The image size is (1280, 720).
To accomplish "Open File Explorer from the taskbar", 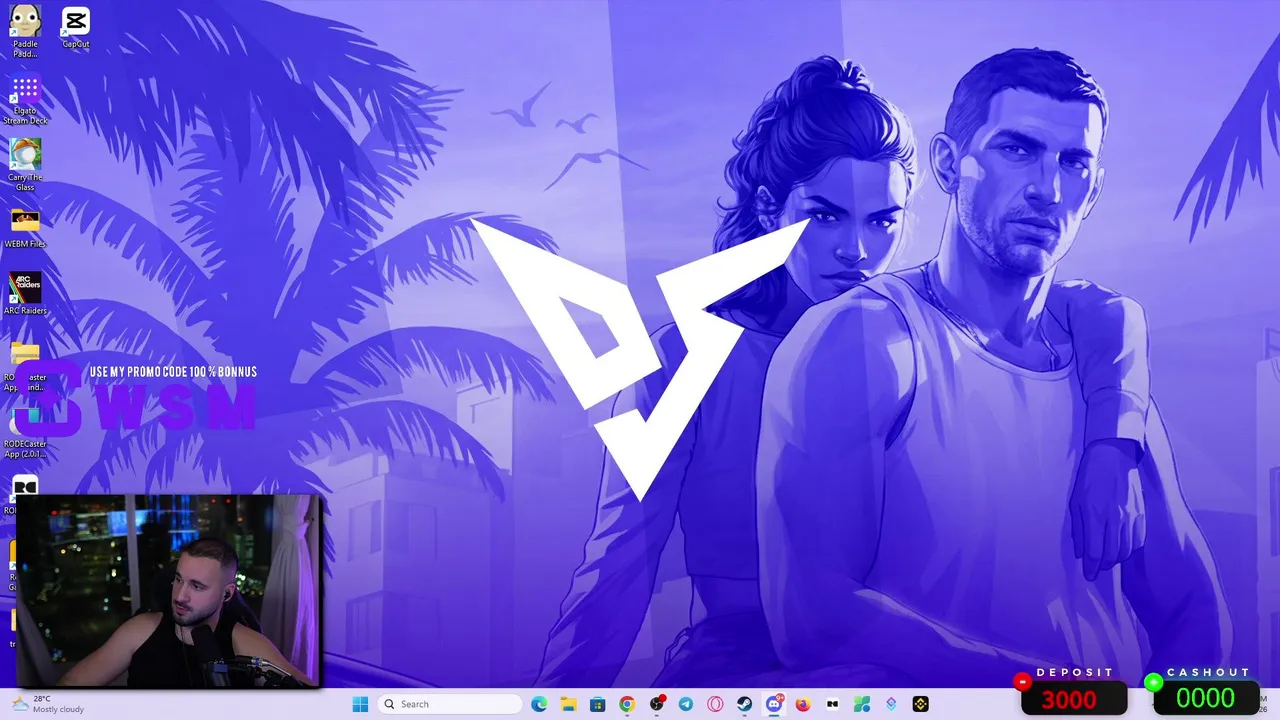I will (x=568, y=704).
